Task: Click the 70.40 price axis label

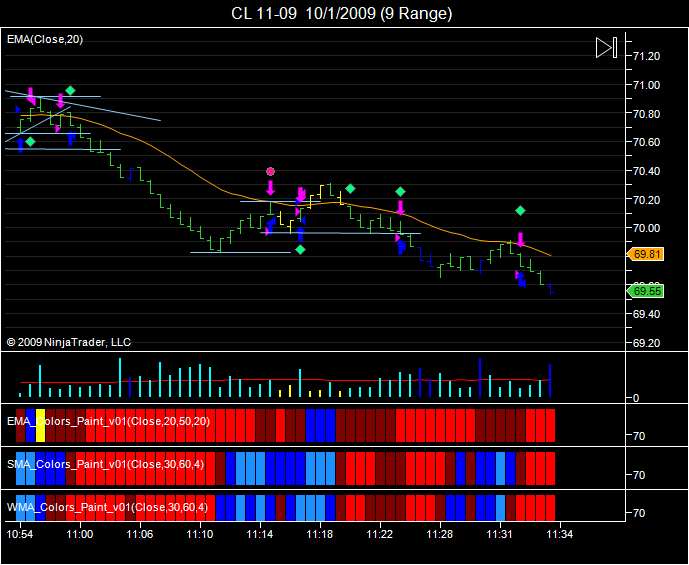Action: pyautogui.click(x=646, y=171)
